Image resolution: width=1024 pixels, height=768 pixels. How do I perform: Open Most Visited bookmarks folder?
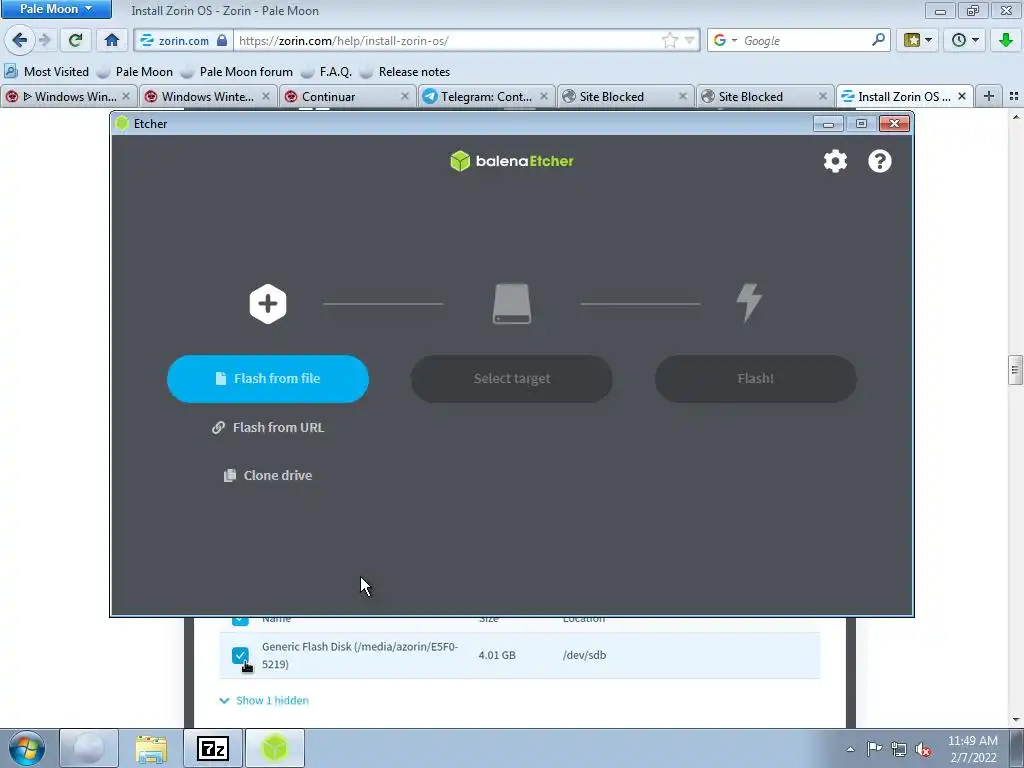coord(46,72)
